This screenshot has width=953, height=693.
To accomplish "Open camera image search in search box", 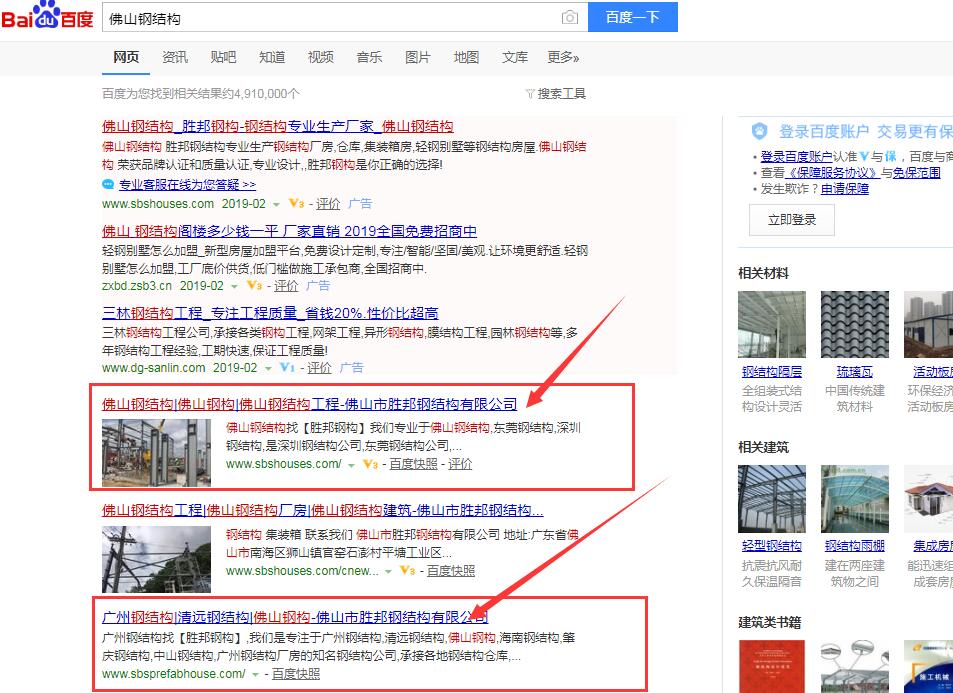I will click(569, 18).
